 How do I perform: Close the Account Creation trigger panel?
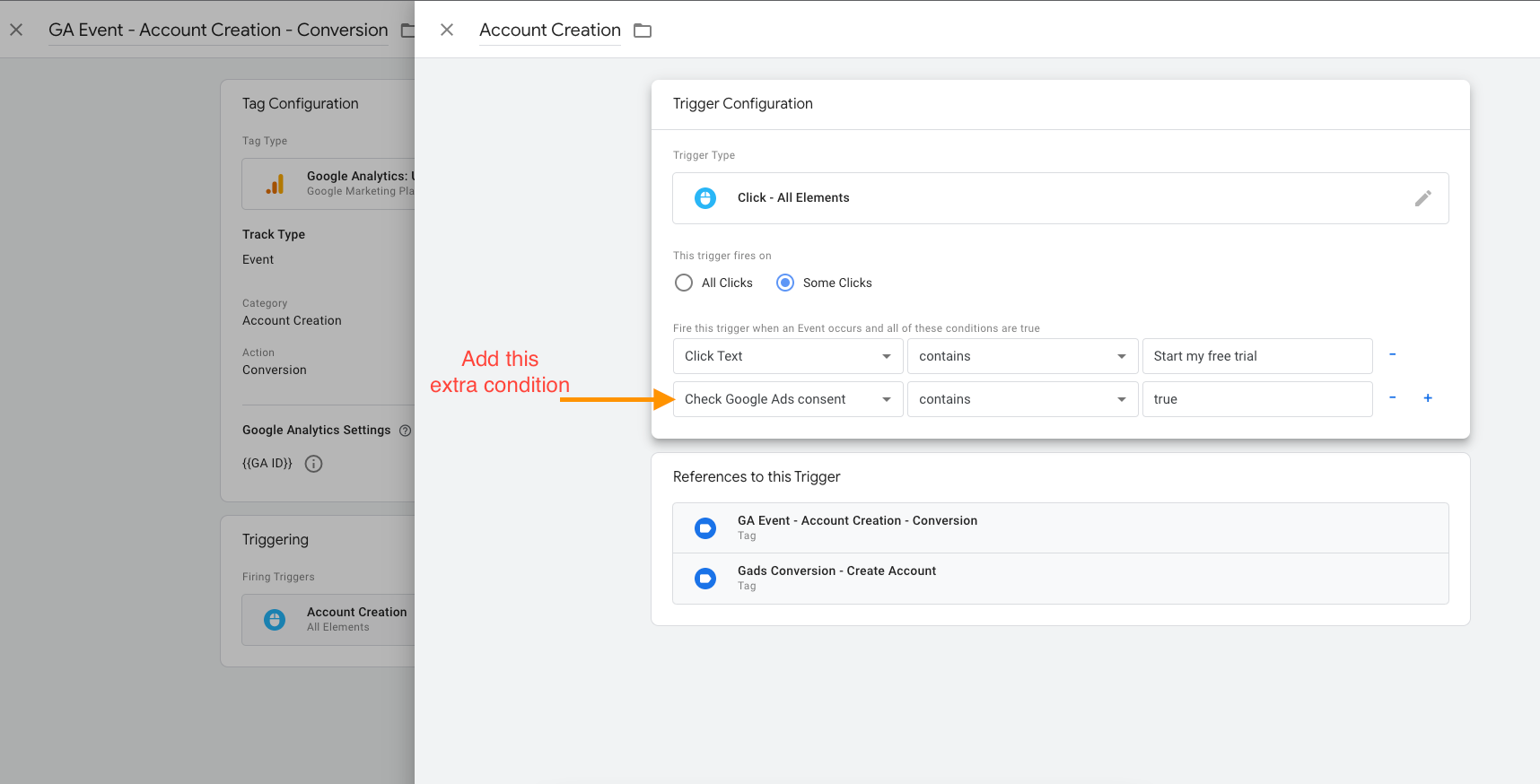point(447,30)
